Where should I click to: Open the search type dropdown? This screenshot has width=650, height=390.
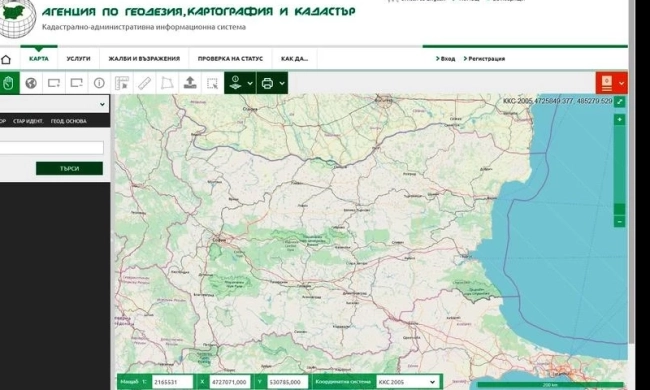54,104
